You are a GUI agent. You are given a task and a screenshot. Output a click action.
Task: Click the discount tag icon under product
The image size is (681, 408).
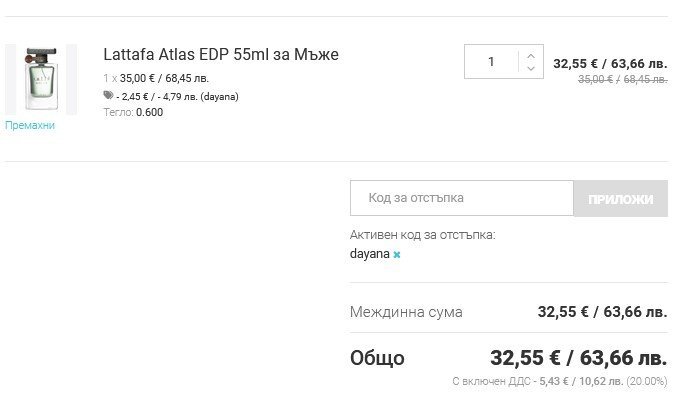click(108, 96)
